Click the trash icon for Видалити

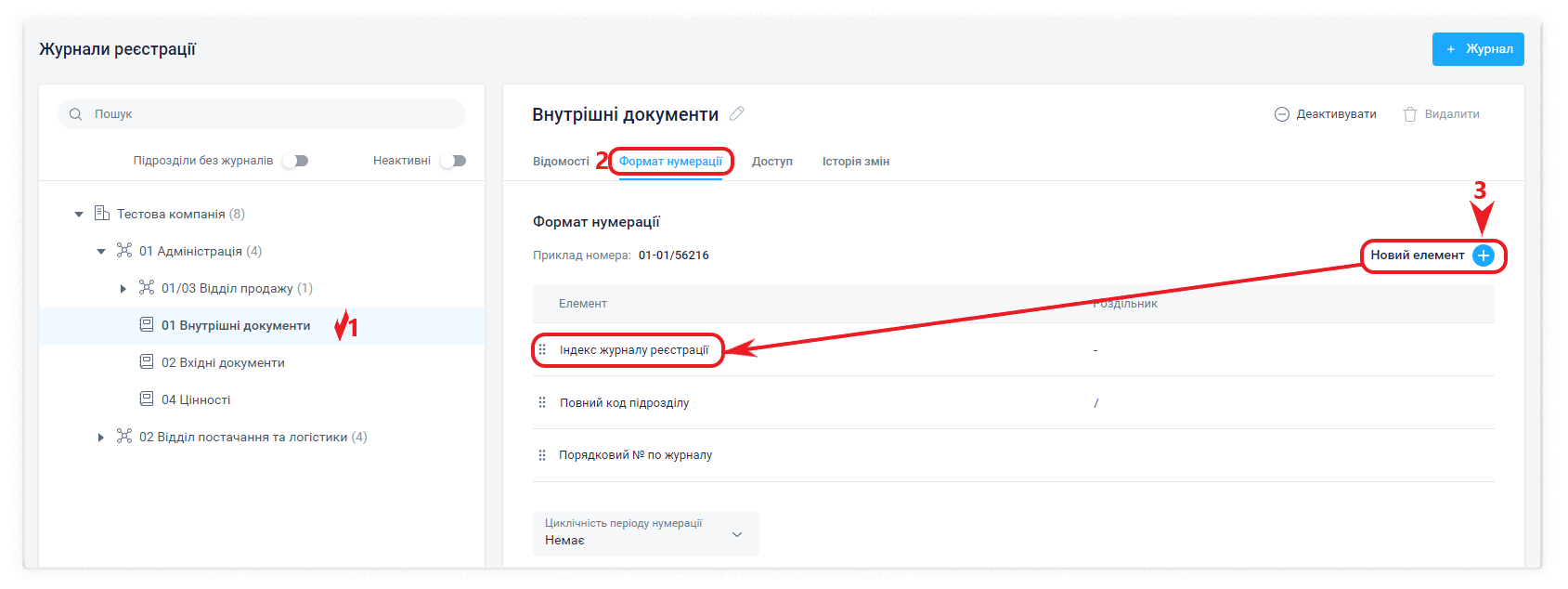(1410, 114)
